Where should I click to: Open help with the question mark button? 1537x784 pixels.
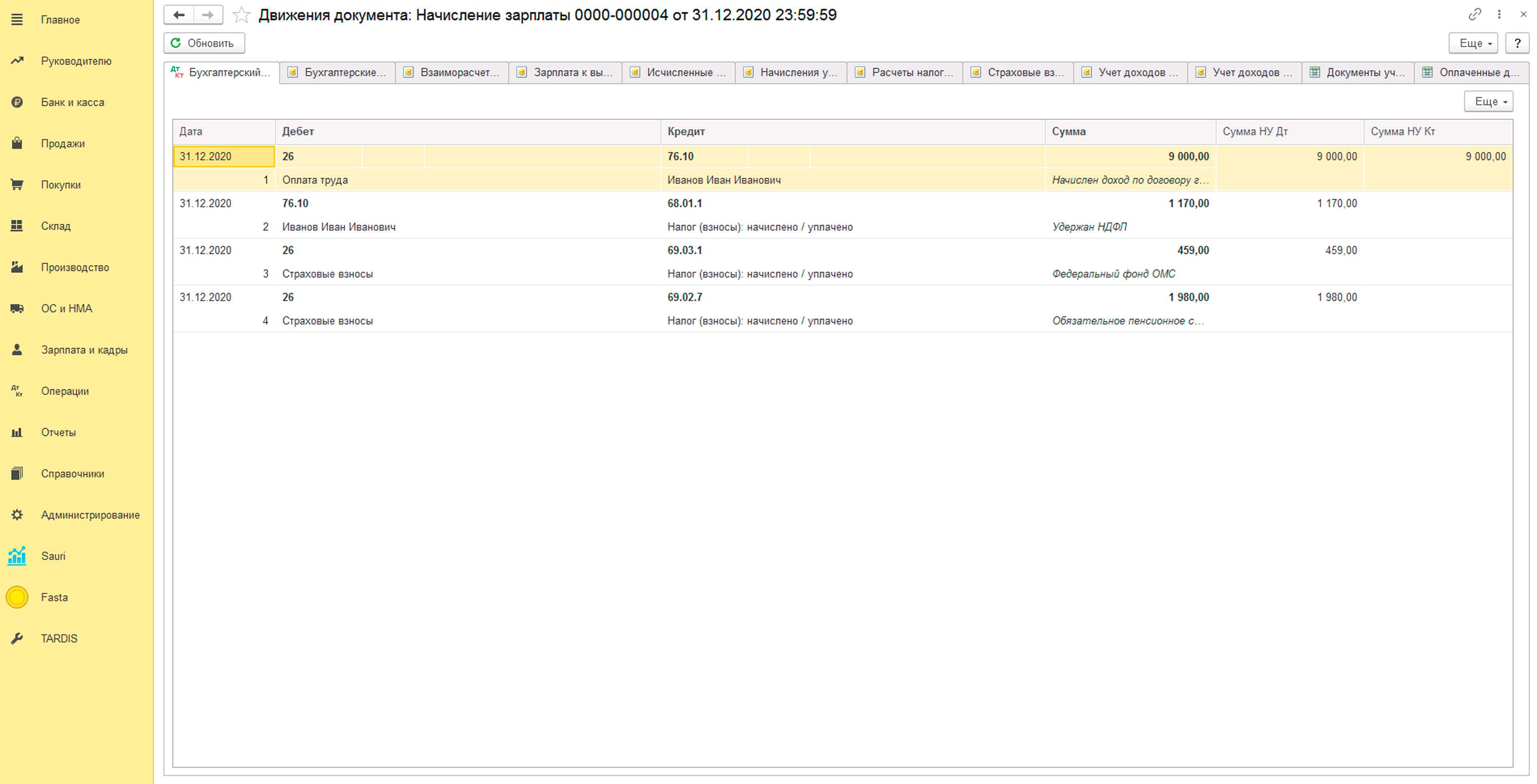(1517, 43)
